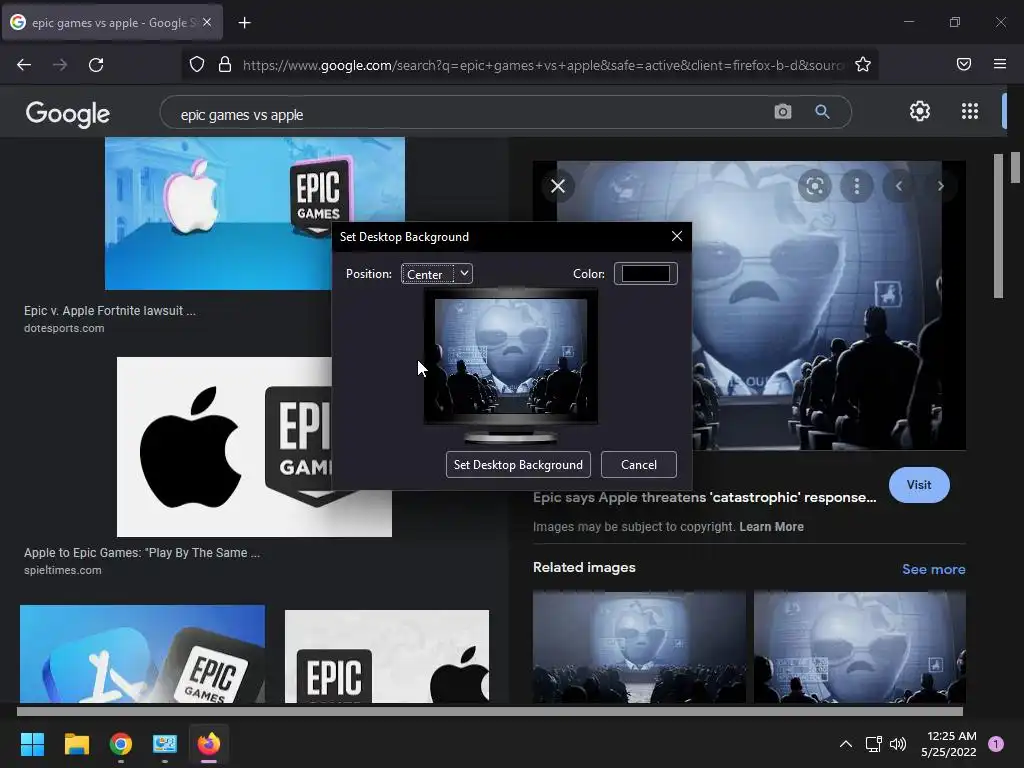Open Save to Pocket button

point(964,64)
